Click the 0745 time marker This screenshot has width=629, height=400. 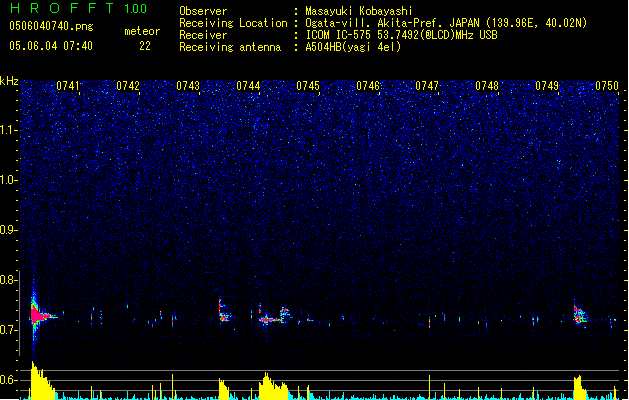point(308,86)
